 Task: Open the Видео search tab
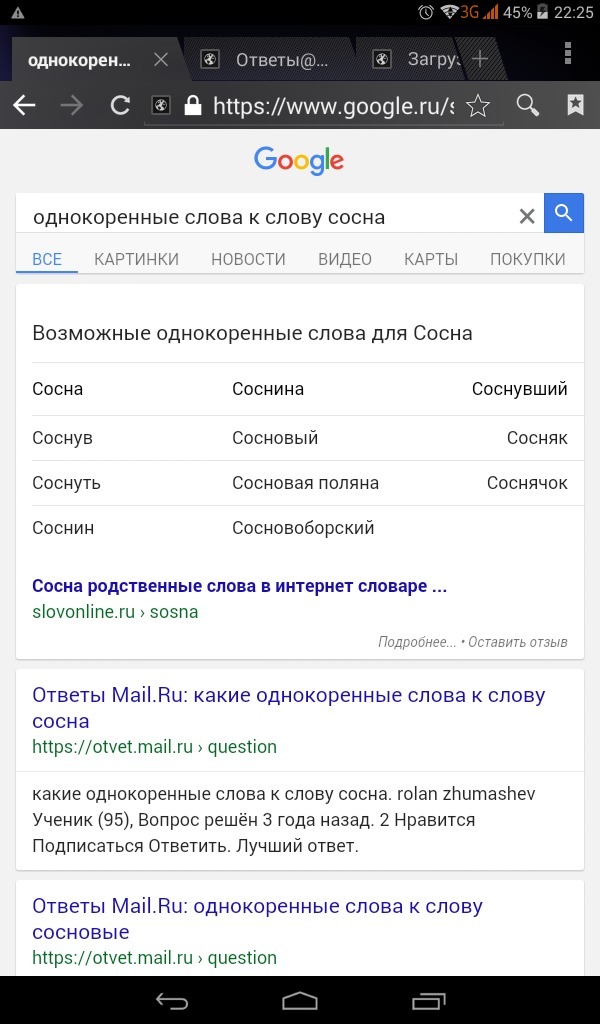(x=345, y=259)
